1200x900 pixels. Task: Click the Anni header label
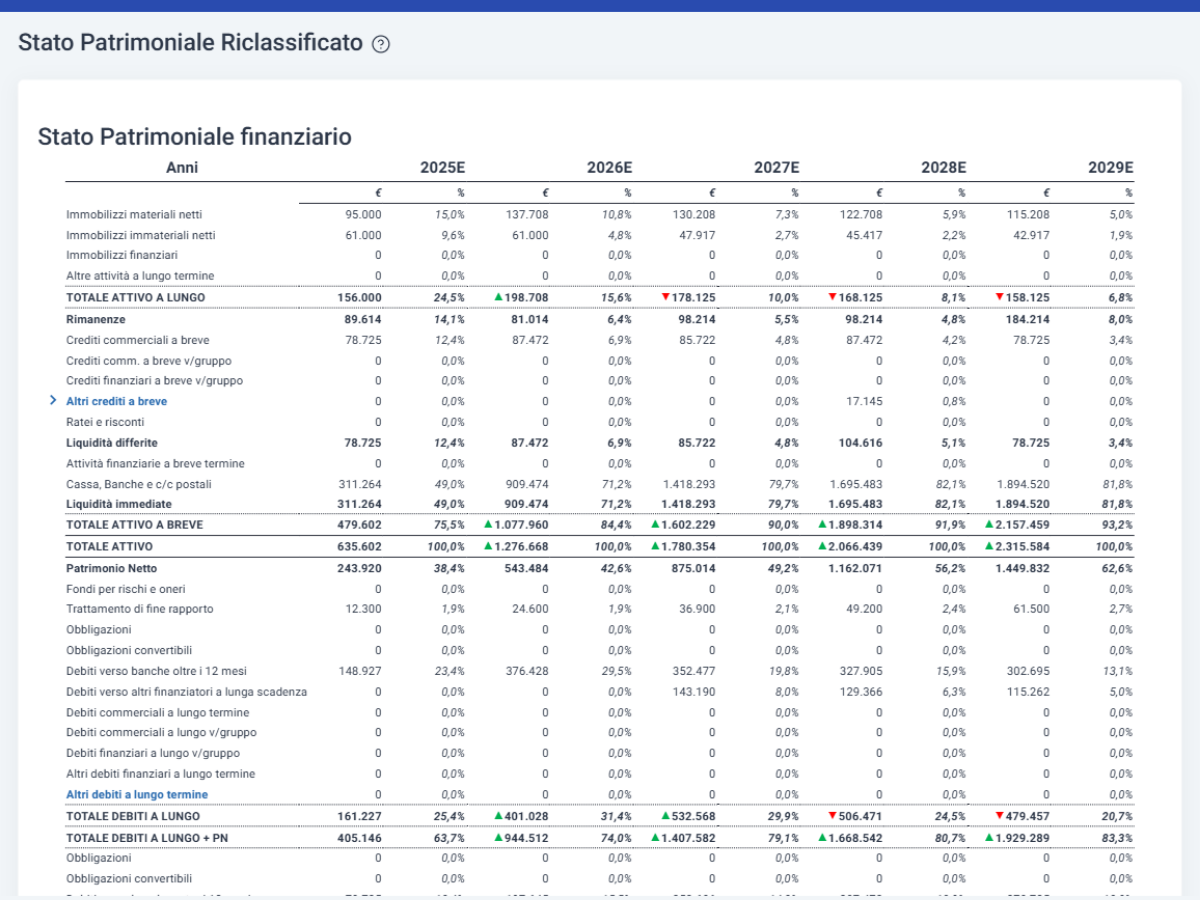pos(182,168)
